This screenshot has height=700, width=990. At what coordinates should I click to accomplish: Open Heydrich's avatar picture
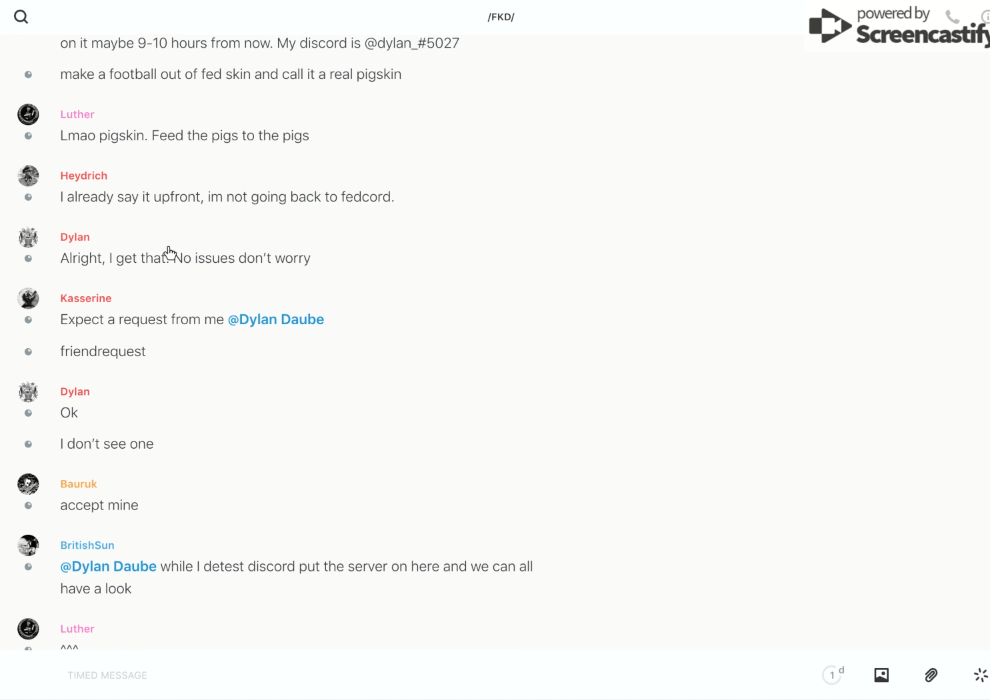(x=28, y=176)
